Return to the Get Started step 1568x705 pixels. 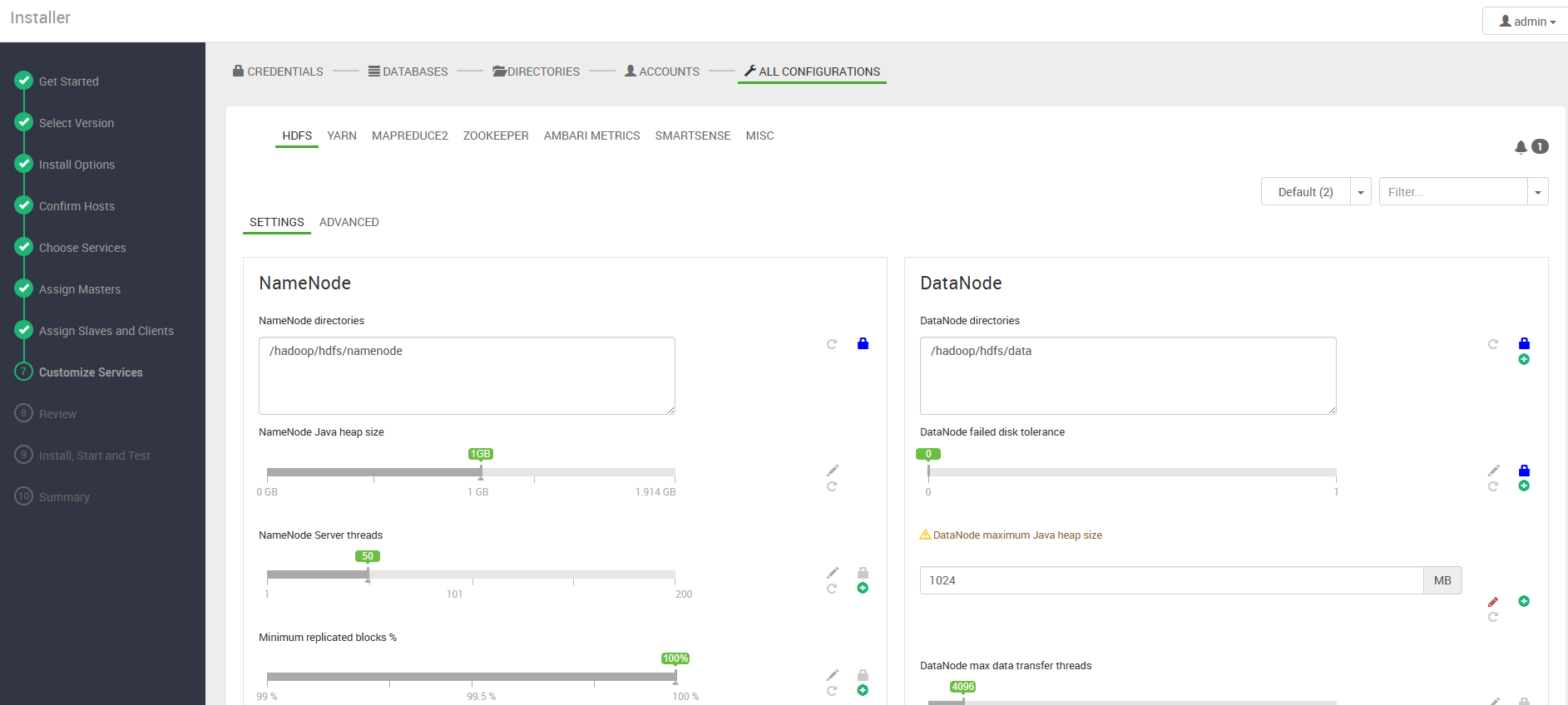(69, 81)
